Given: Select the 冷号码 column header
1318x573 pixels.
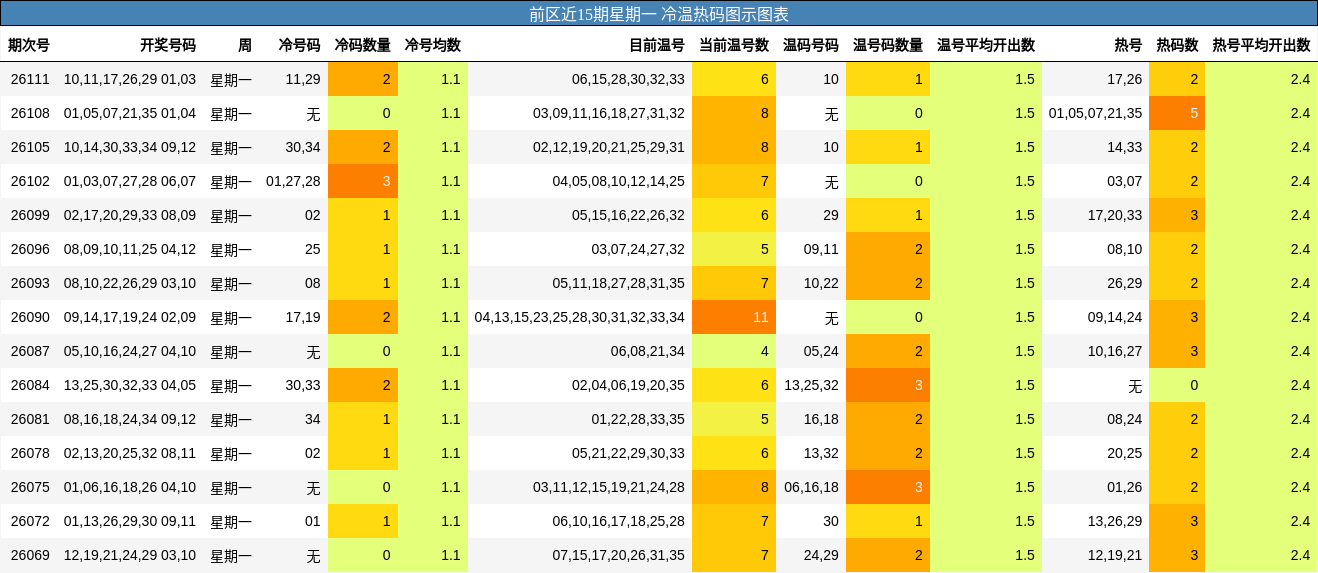Looking at the screenshot, I should 299,45.
